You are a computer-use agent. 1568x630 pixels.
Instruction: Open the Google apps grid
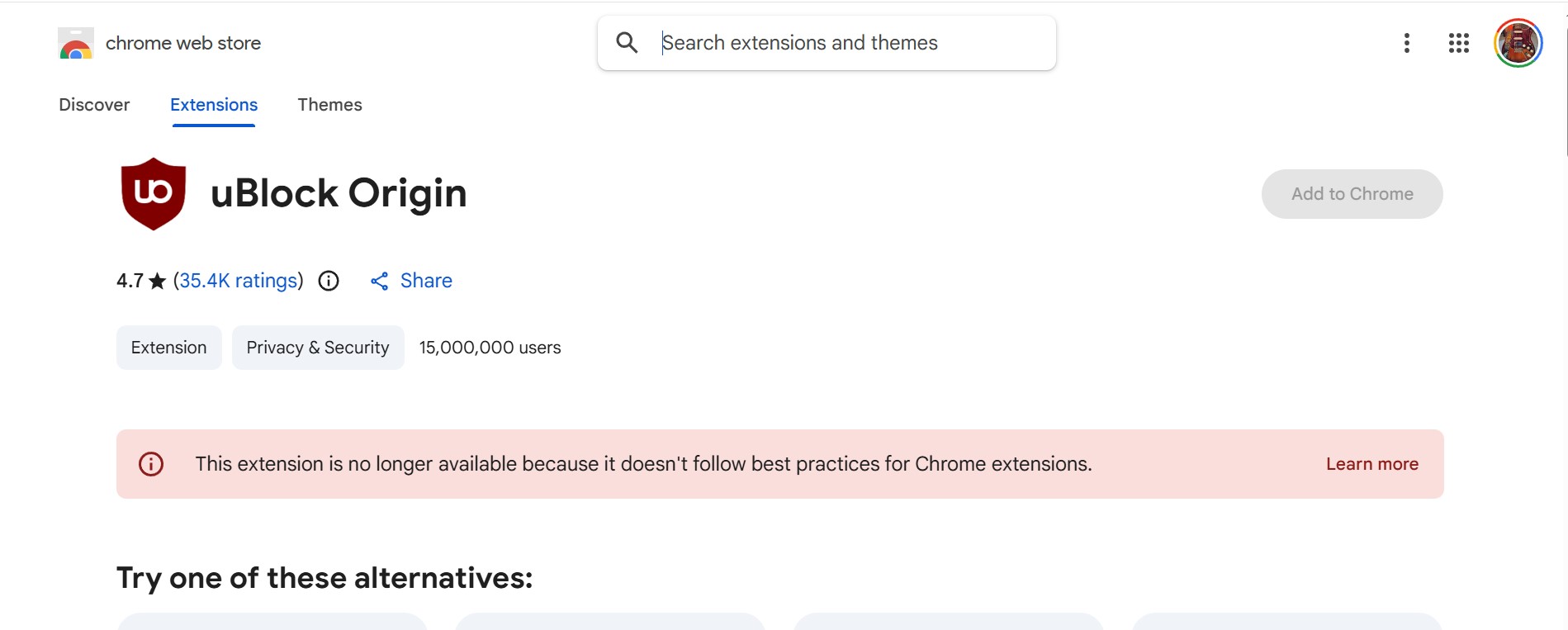pyautogui.click(x=1458, y=43)
